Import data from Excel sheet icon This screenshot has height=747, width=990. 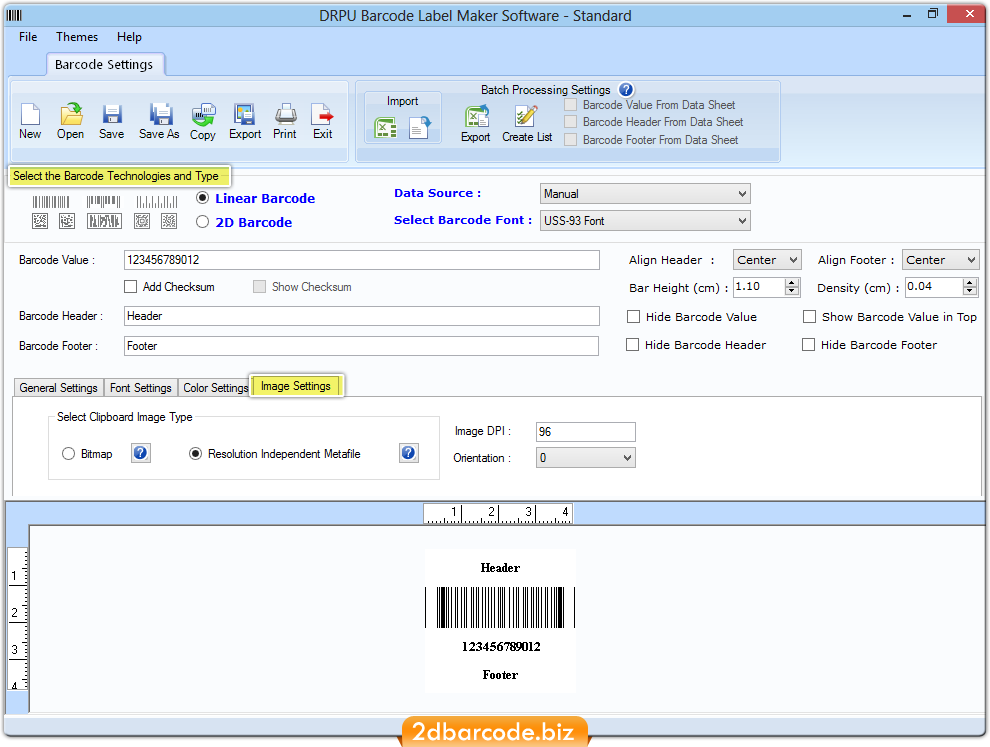click(x=386, y=128)
